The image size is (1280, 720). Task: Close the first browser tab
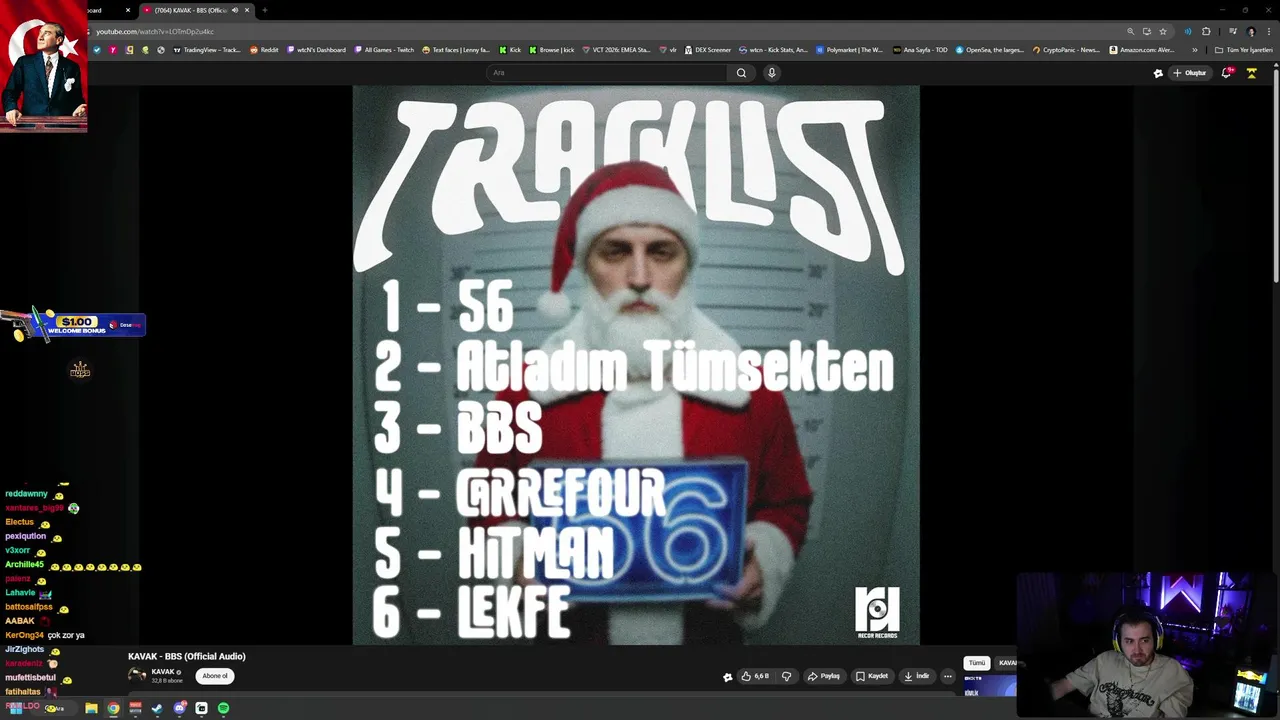[127, 10]
